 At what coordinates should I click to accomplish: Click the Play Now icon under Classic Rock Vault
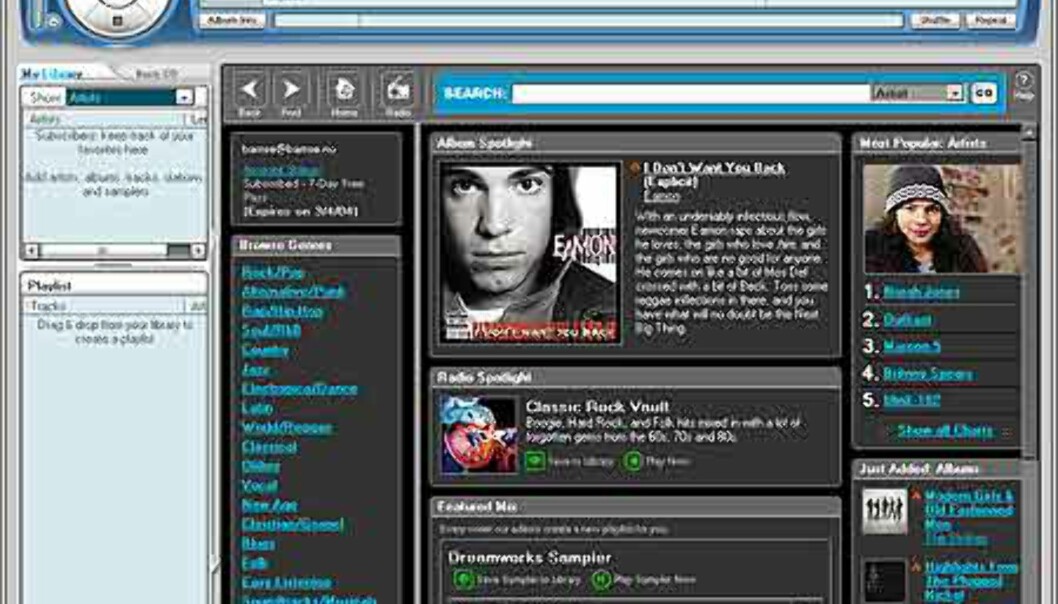click(x=633, y=461)
